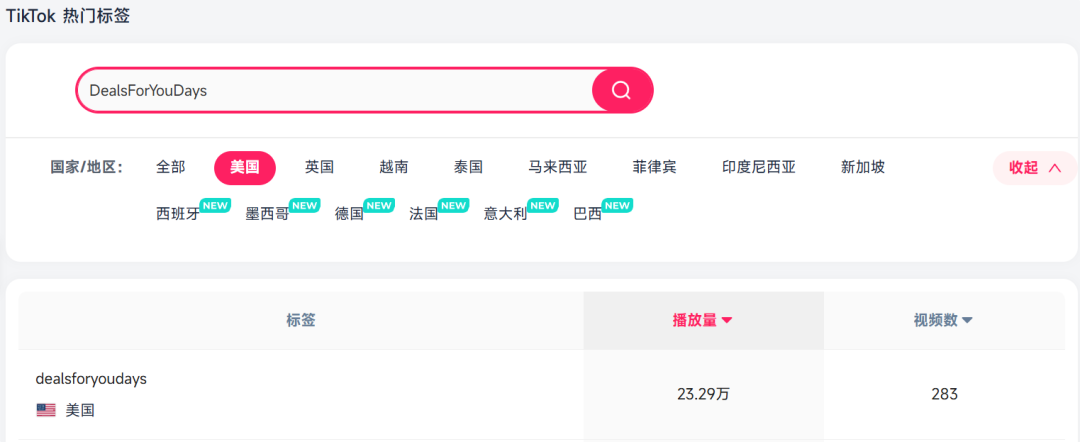The image size is (1080, 442).
Task: Click the 美国 label under dealsforyoudays
Action: pos(80,411)
